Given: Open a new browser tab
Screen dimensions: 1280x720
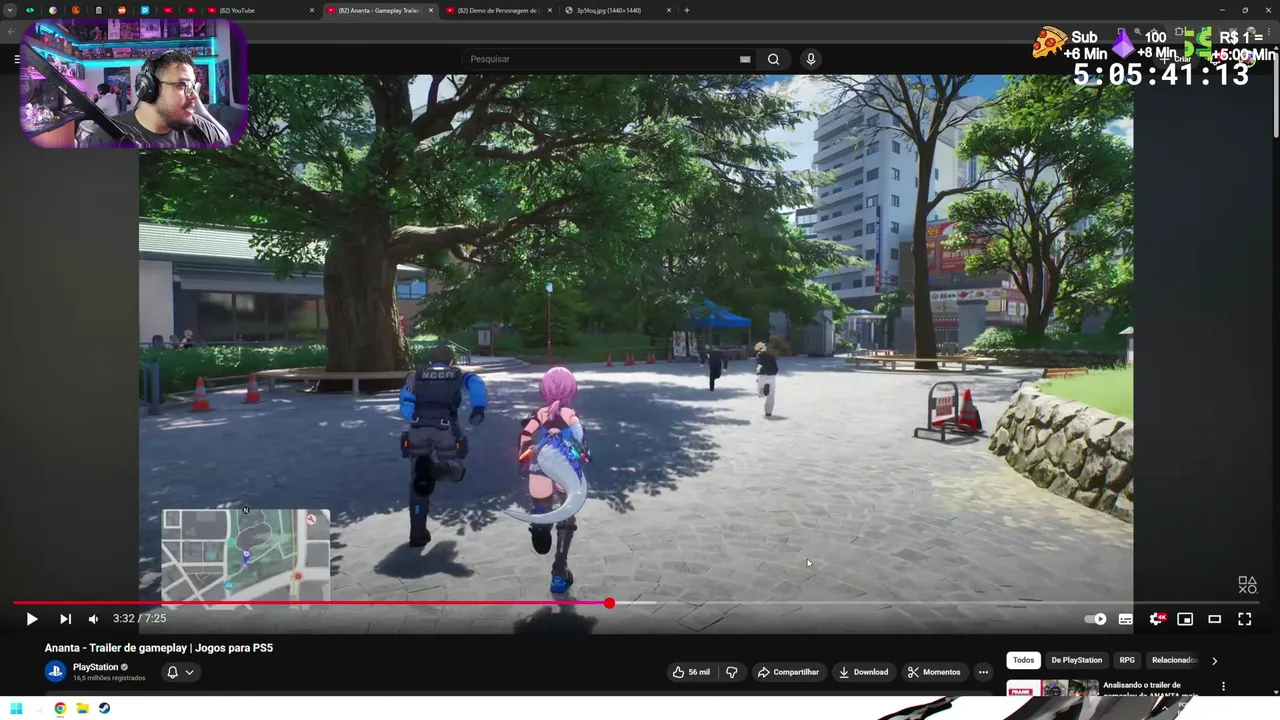Looking at the screenshot, I should tap(686, 10).
